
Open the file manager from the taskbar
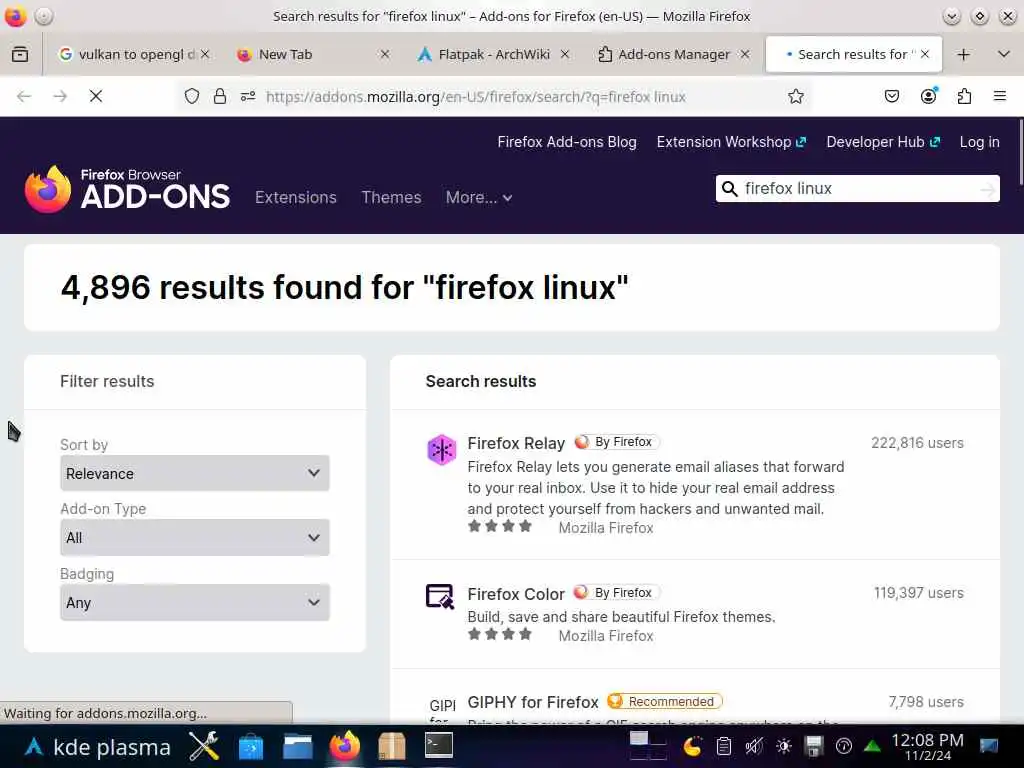(298, 746)
